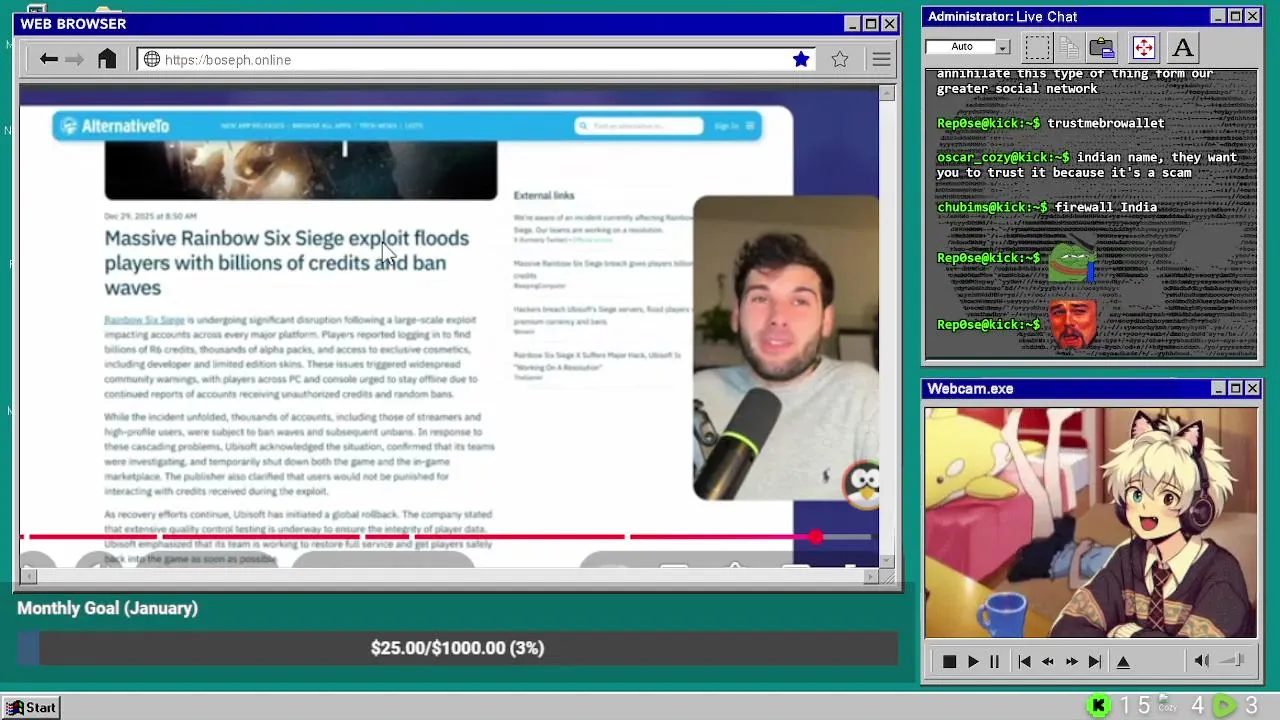Mute the Webcam.exe speaker icon
The height and width of the screenshot is (720, 1280).
pos(1202,660)
